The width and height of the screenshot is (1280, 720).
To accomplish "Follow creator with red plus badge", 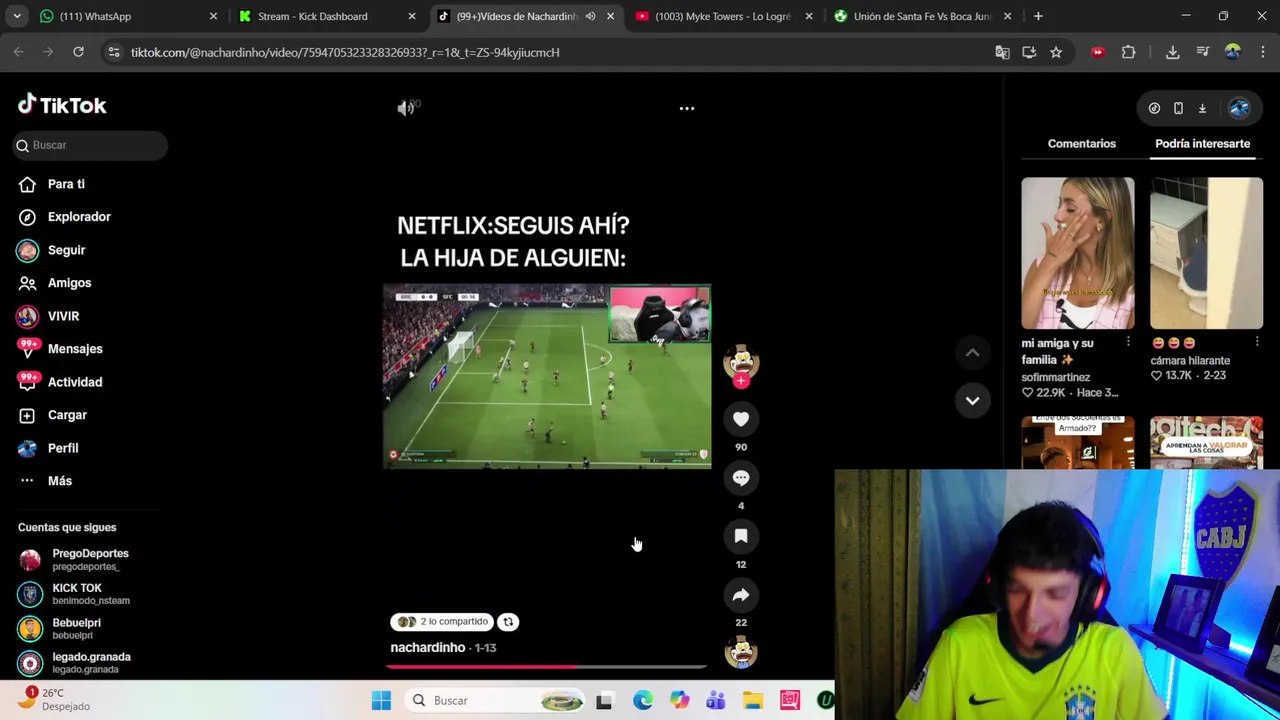I will click(741, 380).
